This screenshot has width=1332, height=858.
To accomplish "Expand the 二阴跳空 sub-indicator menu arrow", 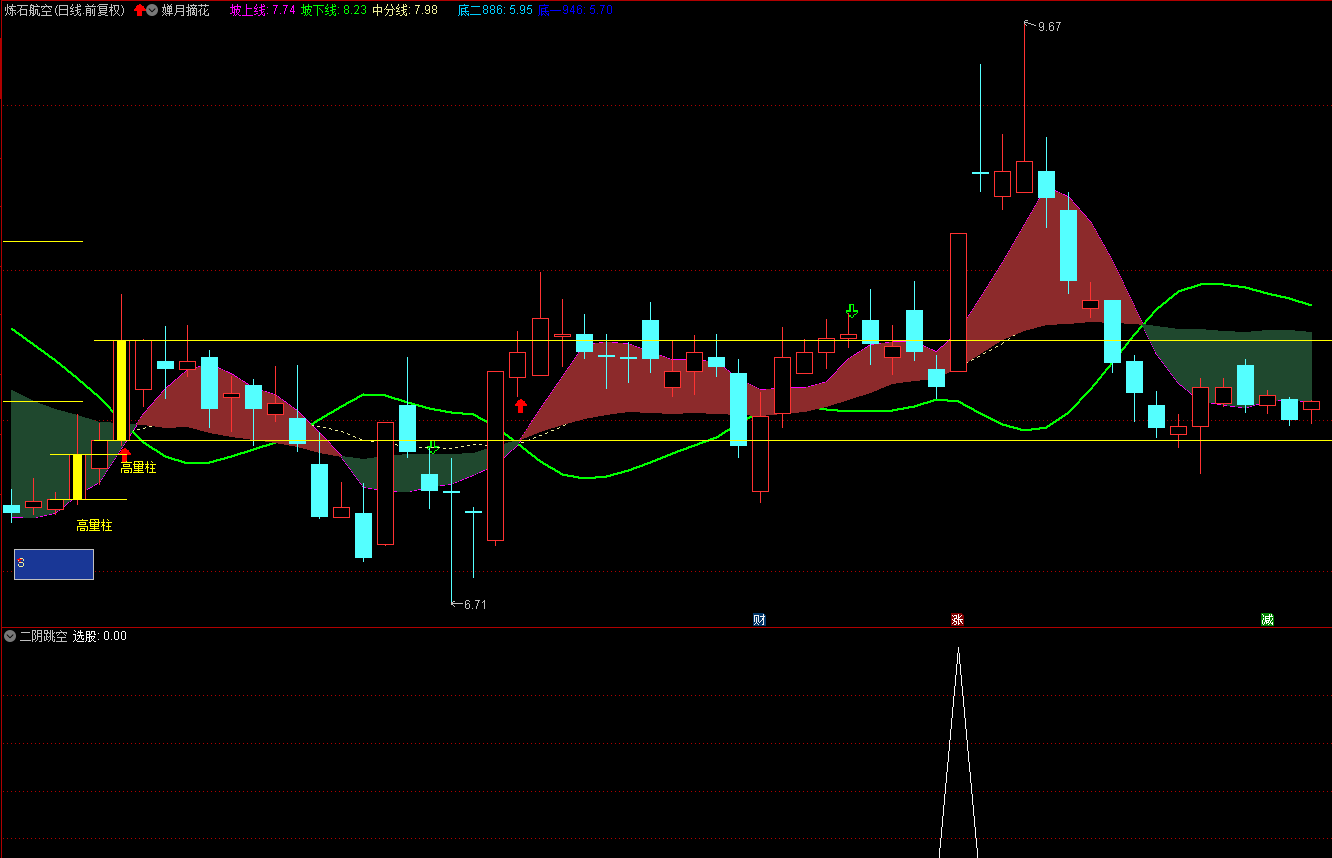I will (x=10, y=636).
